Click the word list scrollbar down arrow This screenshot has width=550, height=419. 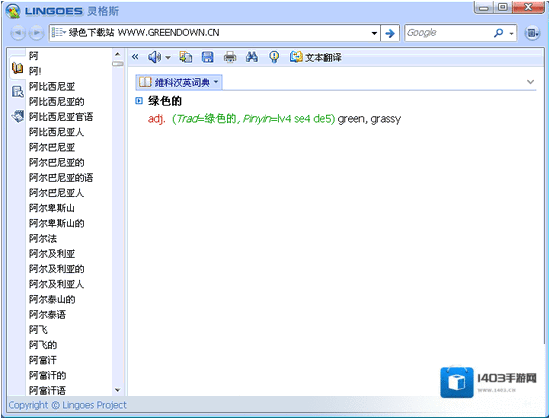click(x=118, y=390)
